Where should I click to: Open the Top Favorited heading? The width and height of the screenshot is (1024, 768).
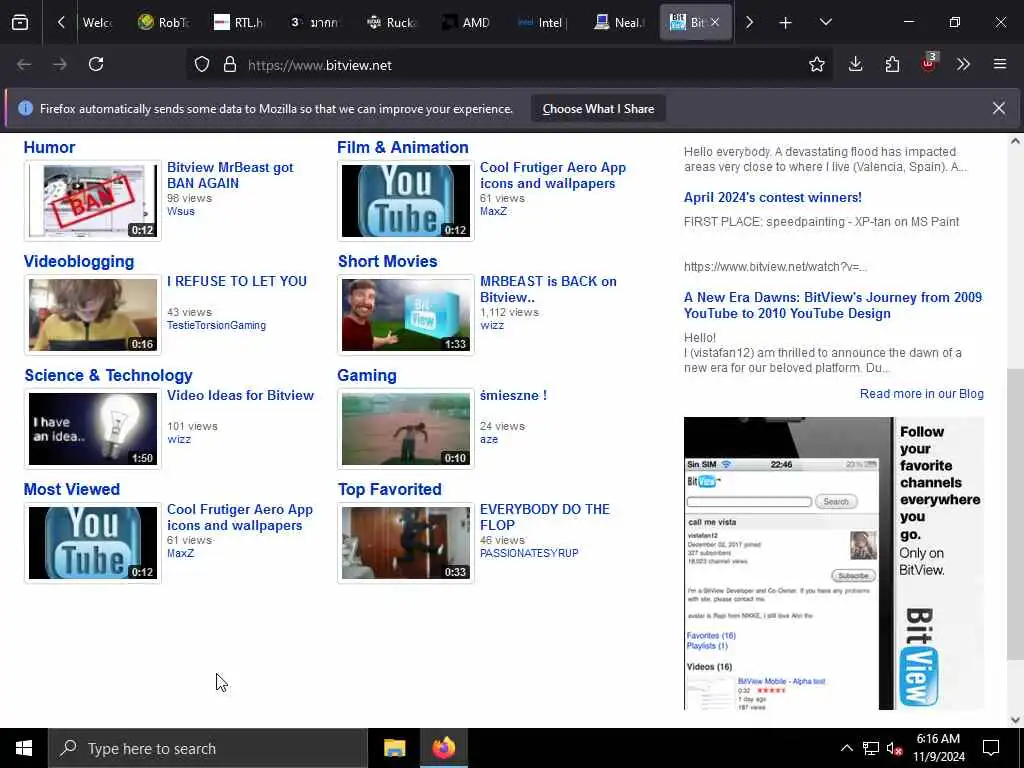click(x=389, y=489)
